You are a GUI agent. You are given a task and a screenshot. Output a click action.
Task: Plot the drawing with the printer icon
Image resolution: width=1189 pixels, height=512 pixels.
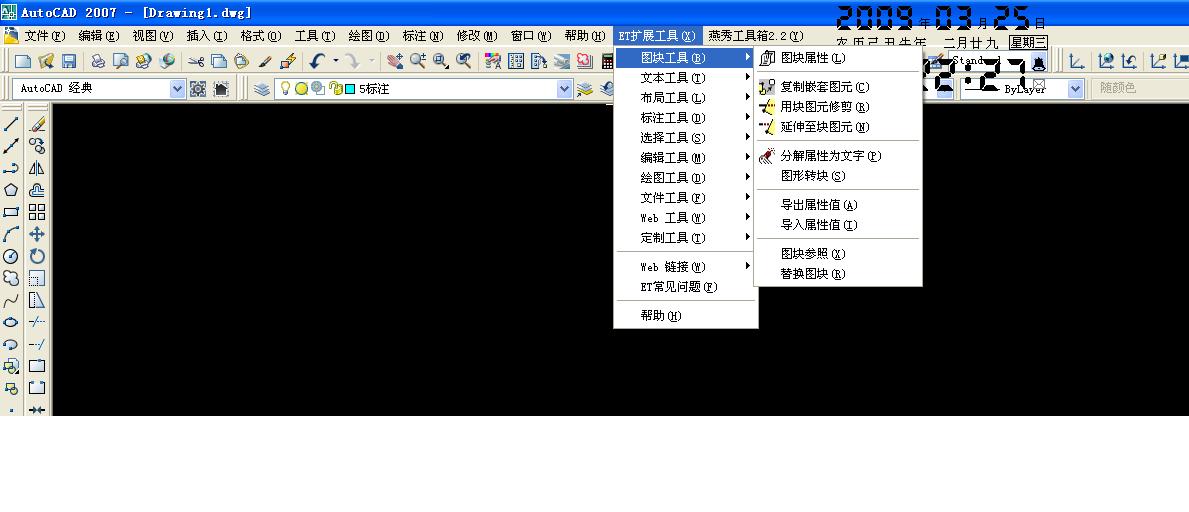pyautogui.click(x=98, y=61)
